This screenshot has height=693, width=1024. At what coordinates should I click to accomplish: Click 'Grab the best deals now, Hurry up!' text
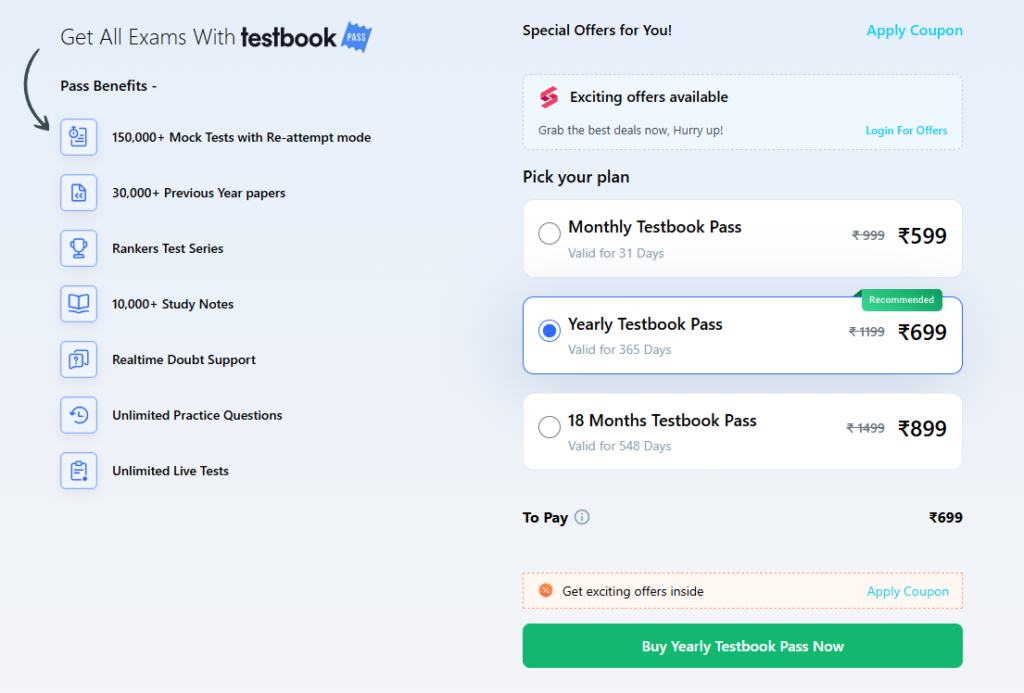631,130
